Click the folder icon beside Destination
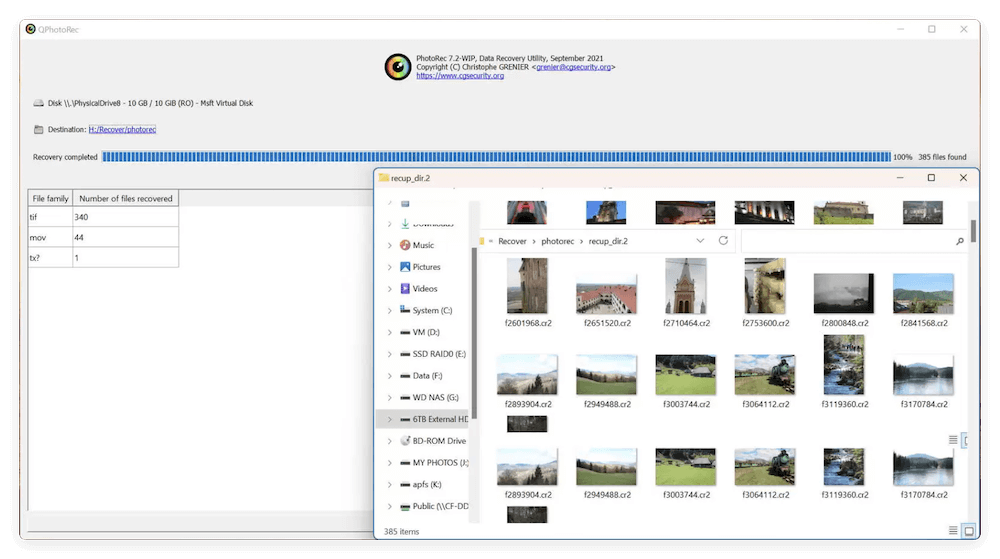Image resolution: width=1000 pixels, height=559 pixels. pos(39,129)
